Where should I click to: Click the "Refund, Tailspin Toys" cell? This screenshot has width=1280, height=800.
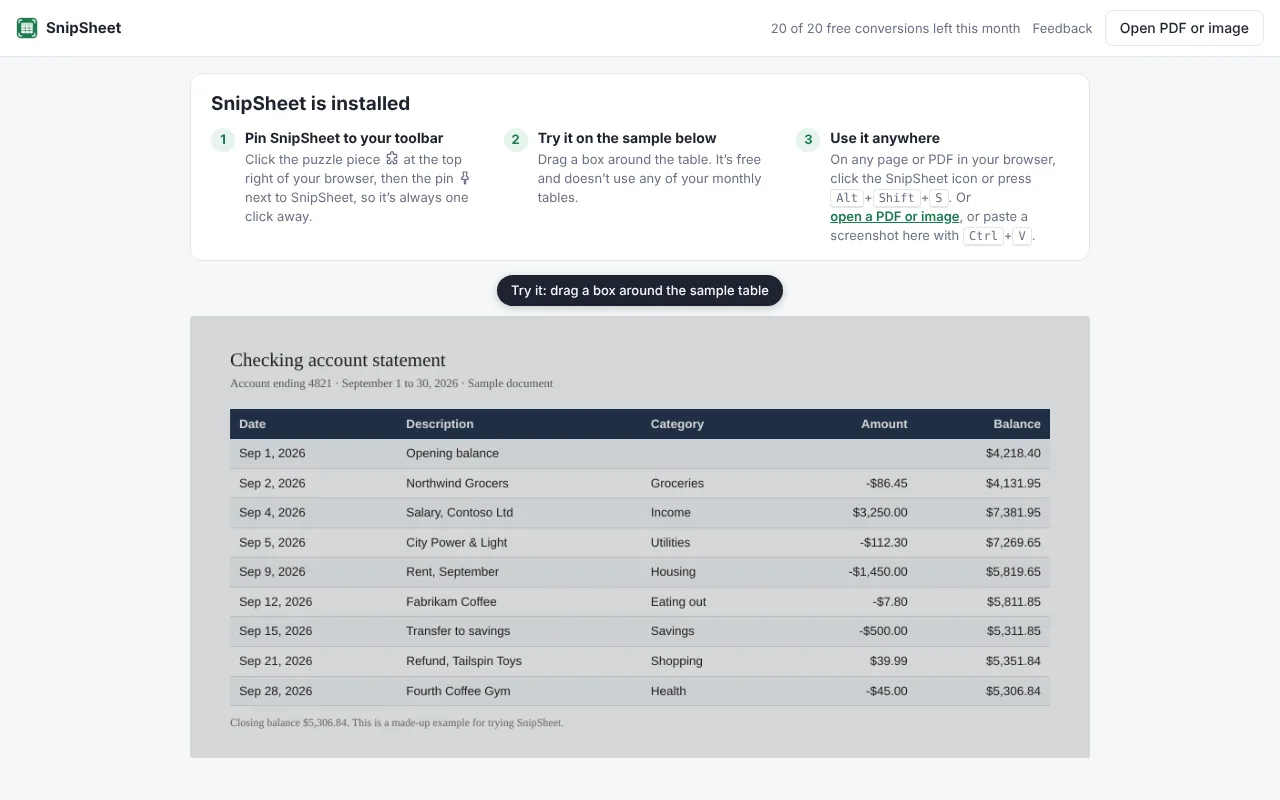coord(464,661)
